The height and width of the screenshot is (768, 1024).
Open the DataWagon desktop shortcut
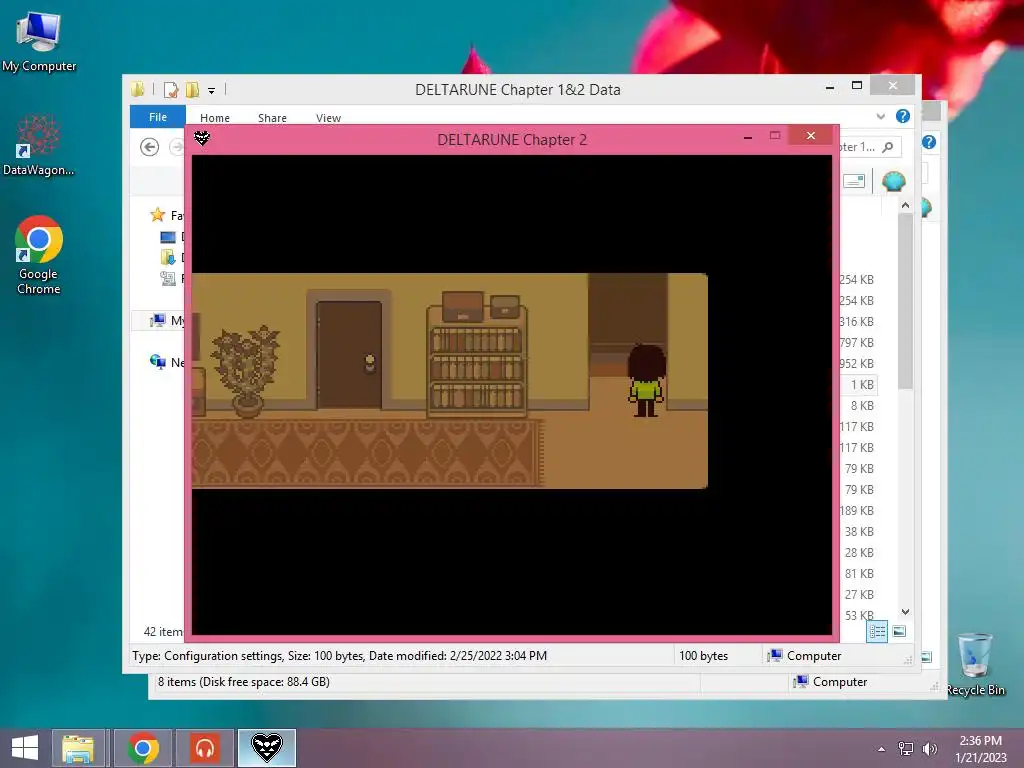[x=39, y=145]
